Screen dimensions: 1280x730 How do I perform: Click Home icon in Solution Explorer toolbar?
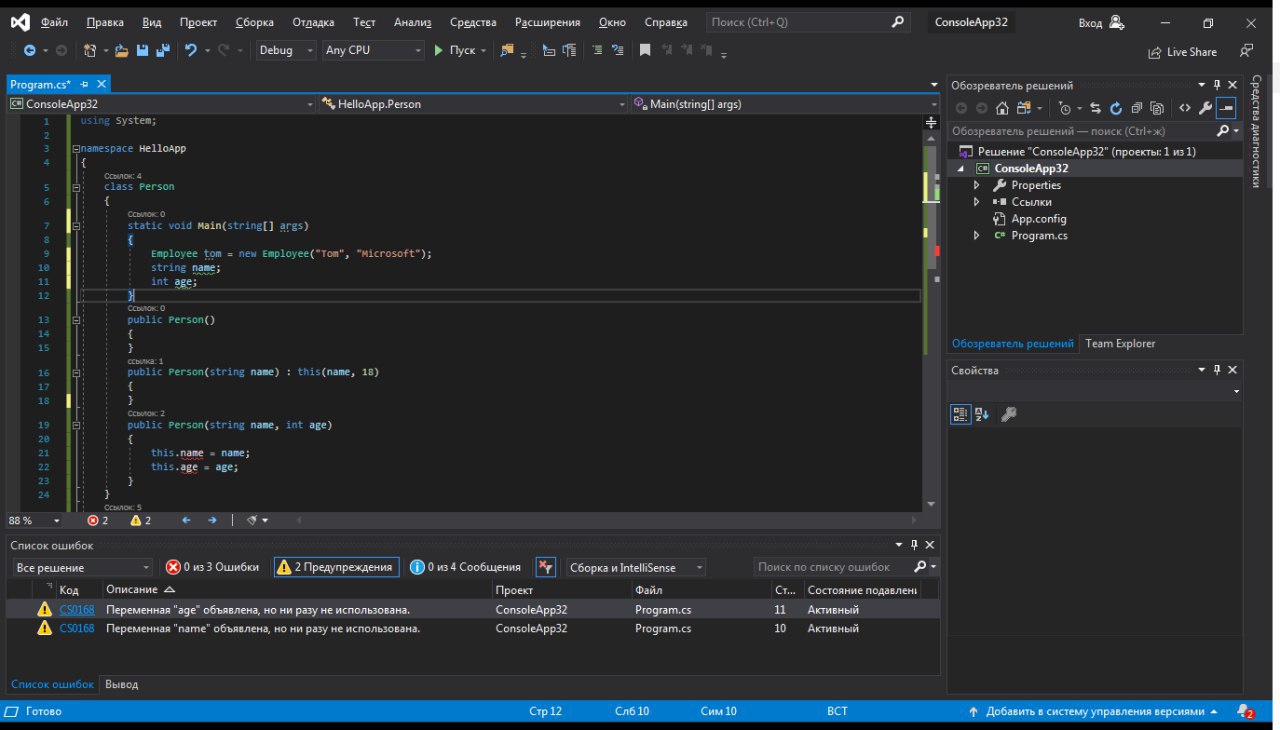point(1002,108)
